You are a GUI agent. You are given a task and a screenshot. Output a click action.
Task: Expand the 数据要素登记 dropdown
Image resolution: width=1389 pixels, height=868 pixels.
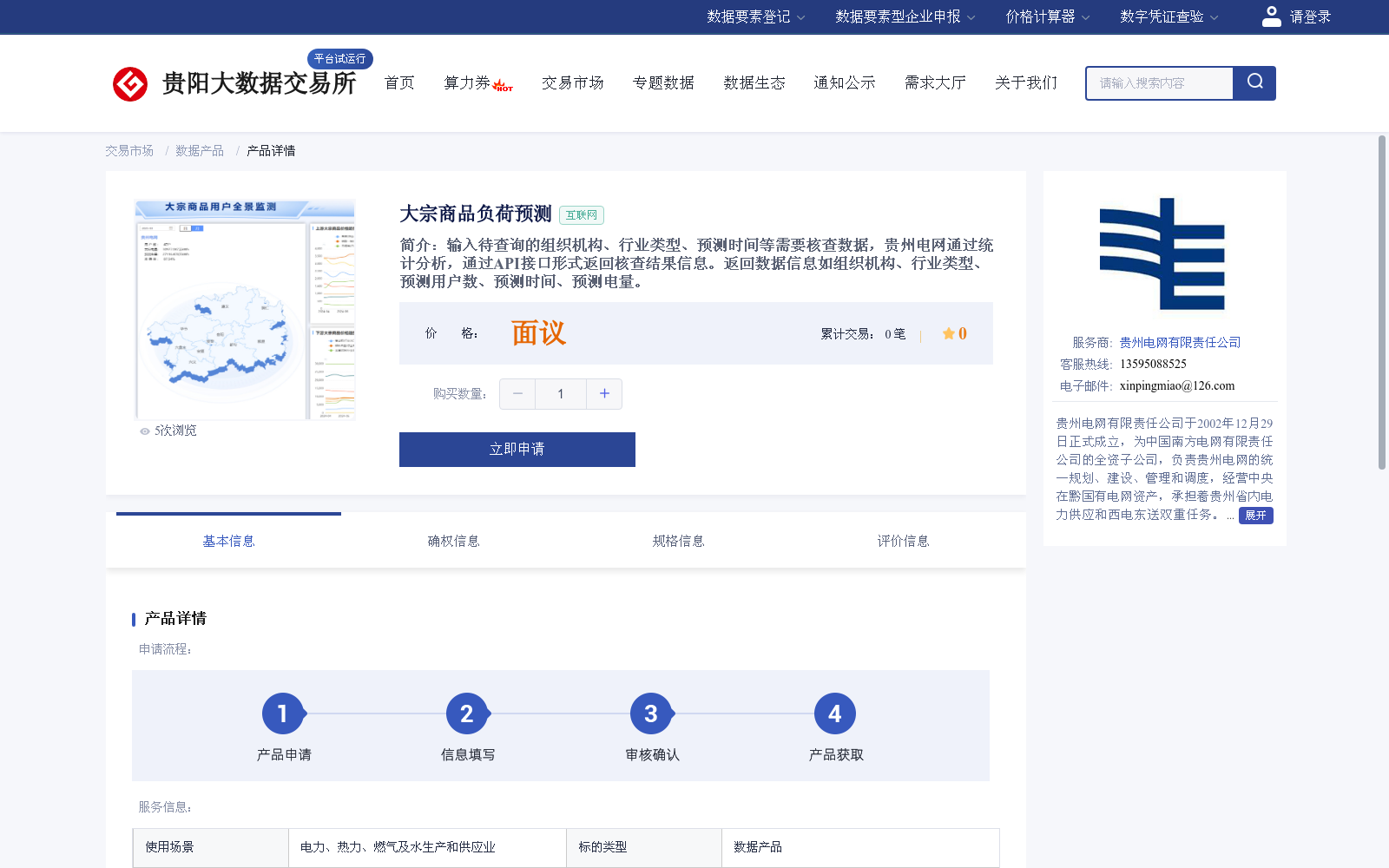(755, 16)
